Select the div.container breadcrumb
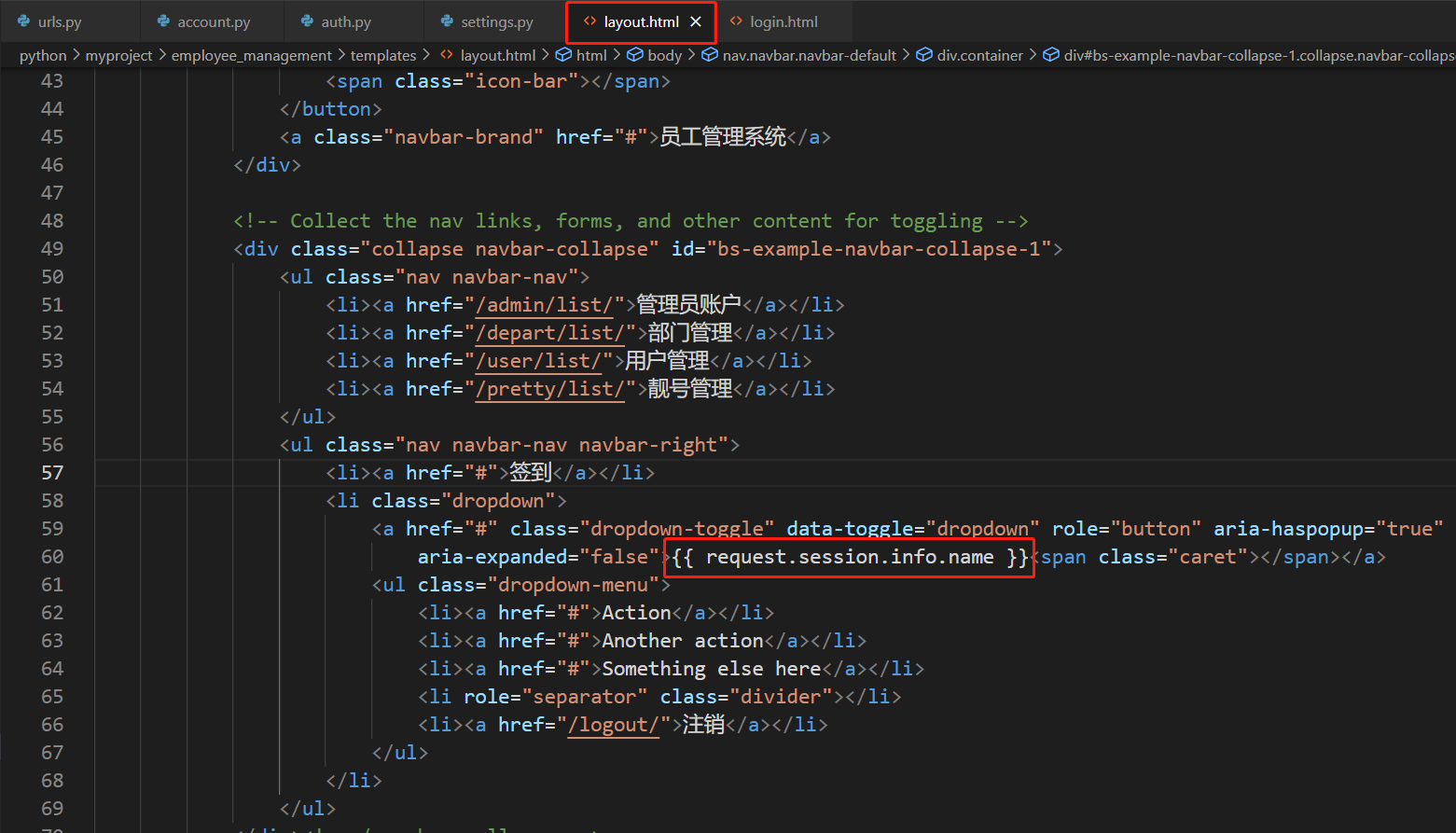 click(979, 55)
